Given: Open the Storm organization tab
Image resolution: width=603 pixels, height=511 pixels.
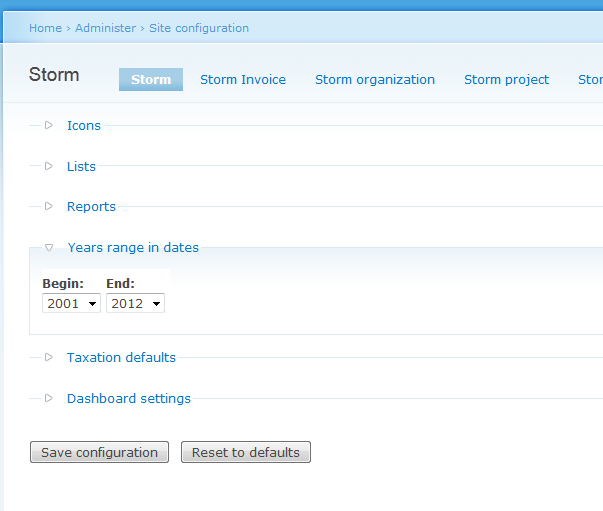Looking at the screenshot, I should pyautogui.click(x=375, y=80).
